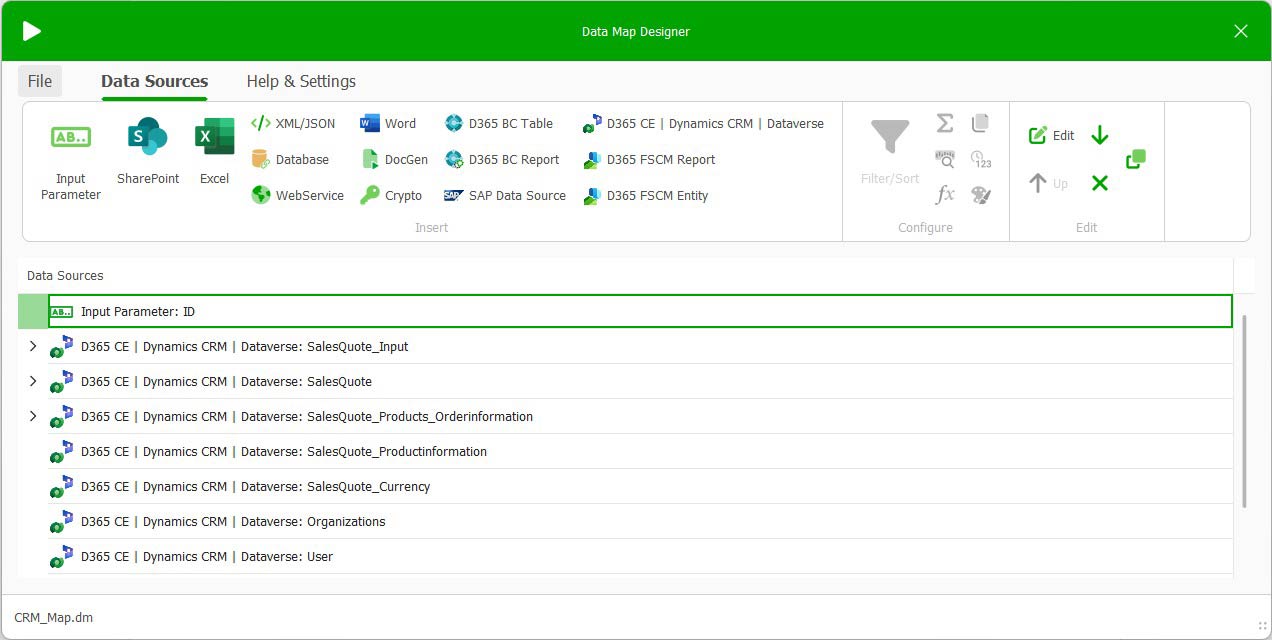
Task: Open the fx function configuration
Action: tap(944, 195)
